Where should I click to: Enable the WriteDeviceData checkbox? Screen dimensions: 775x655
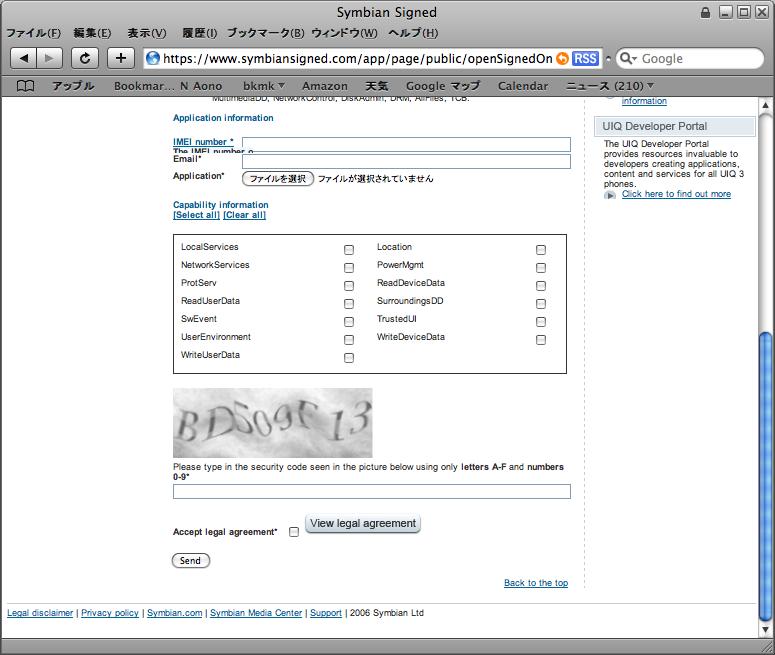(541, 340)
